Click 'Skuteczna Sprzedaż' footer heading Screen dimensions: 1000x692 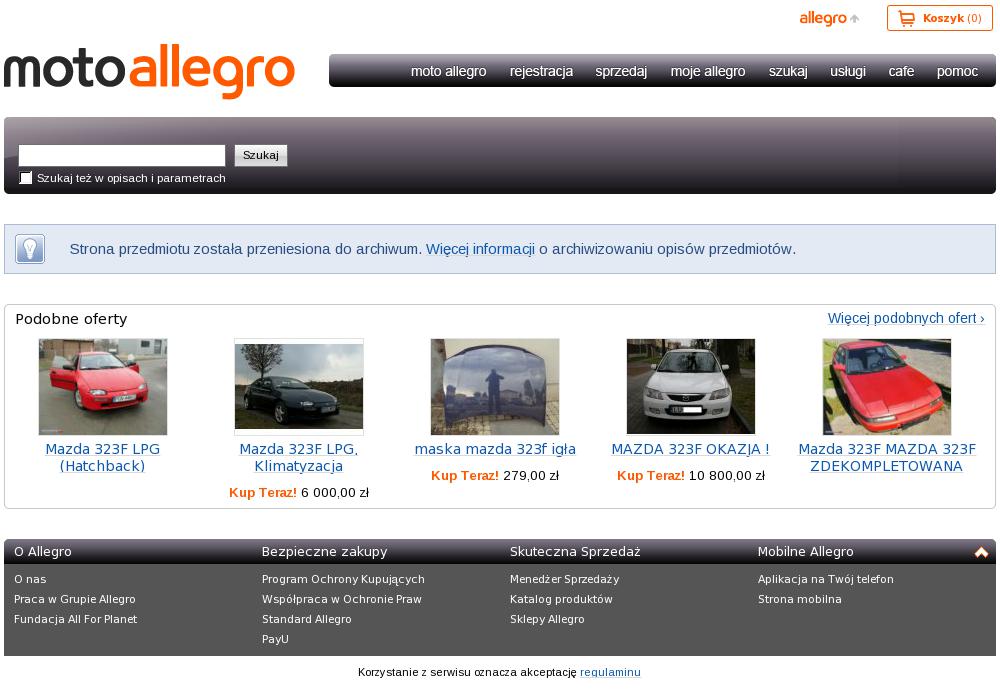coord(575,552)
